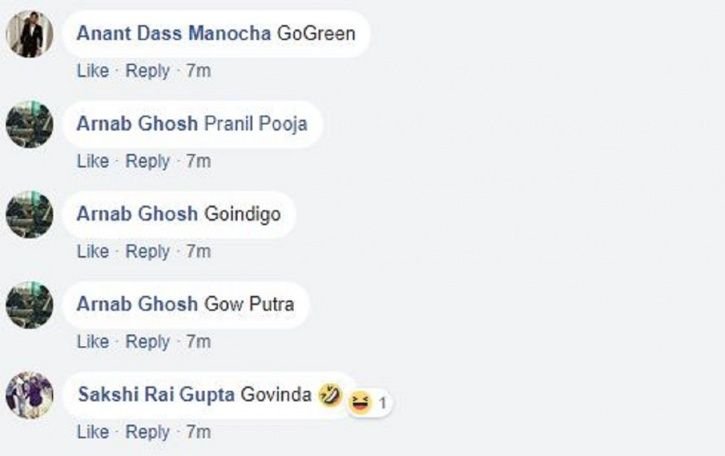
Task: Click the avatar beside the Pranil Pooja comment
Action: [30, 124]
